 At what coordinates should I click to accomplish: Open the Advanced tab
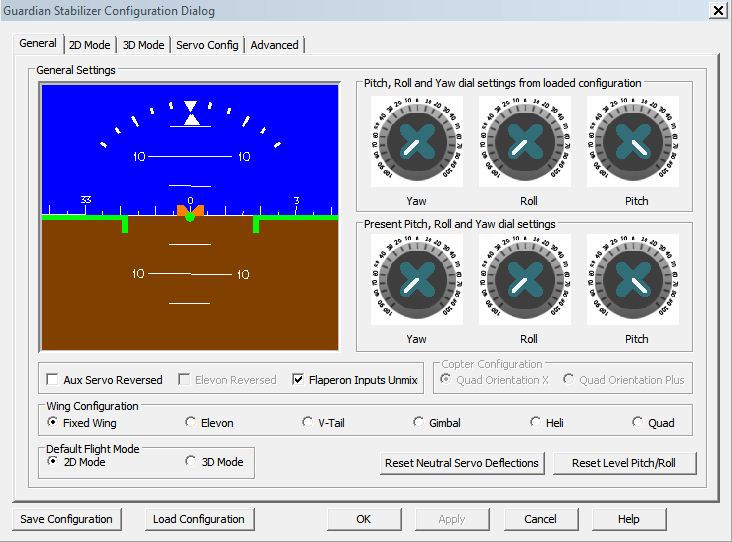pos(274,45)
